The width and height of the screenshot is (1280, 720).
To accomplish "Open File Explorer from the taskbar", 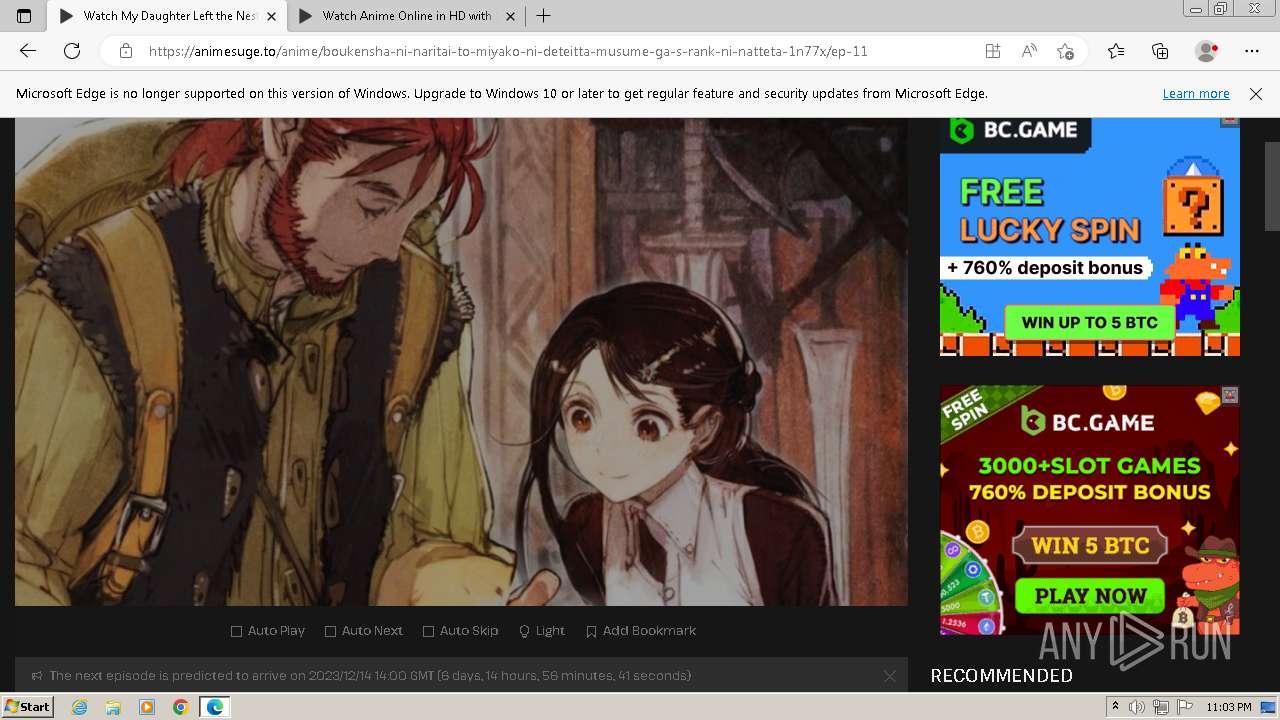I will point(113,707).
